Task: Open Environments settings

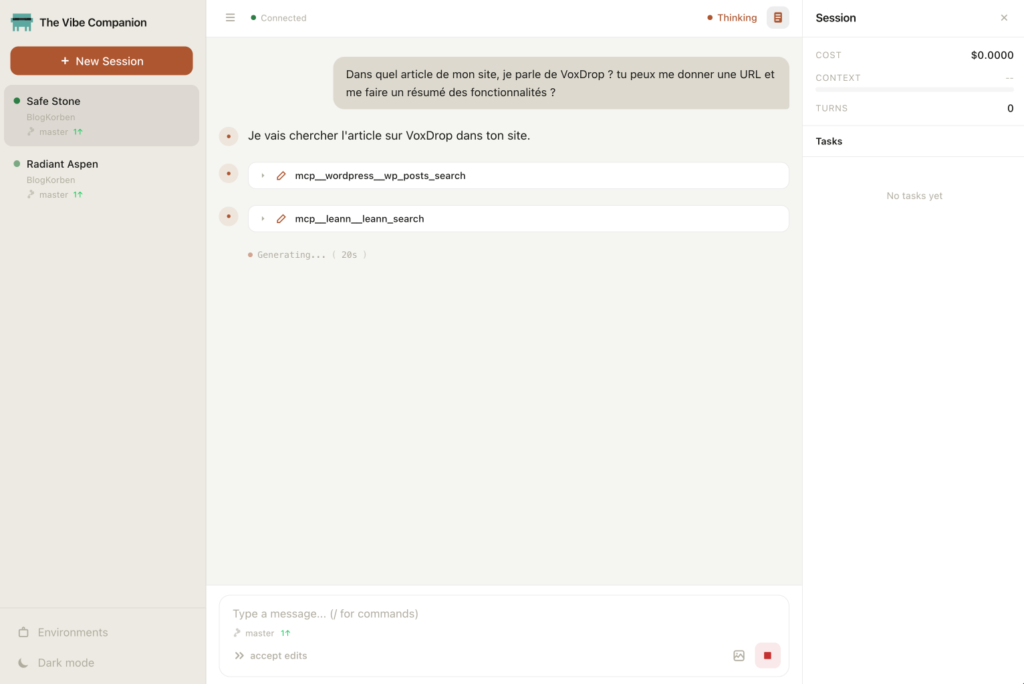Action: [72, 633]
